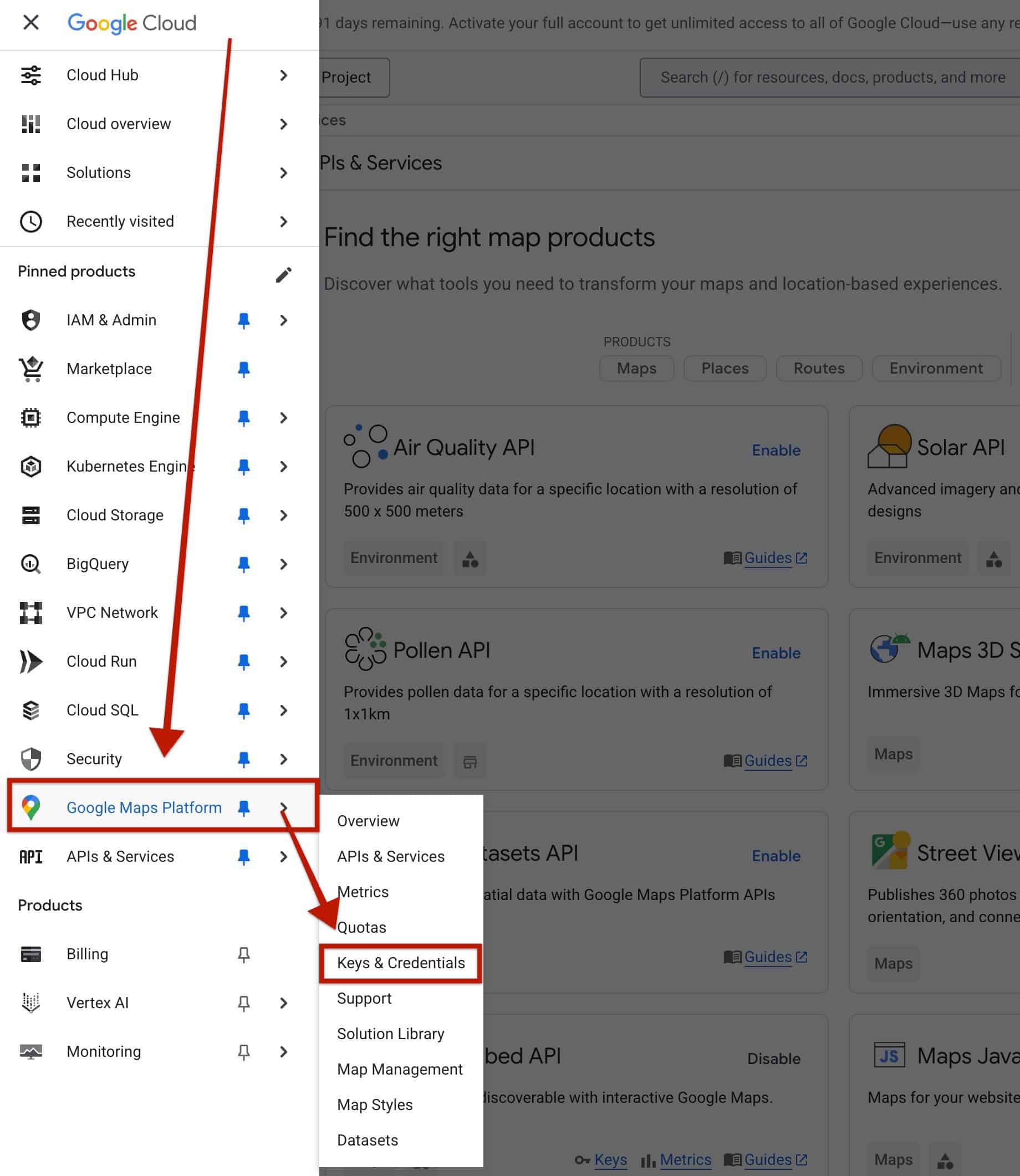Screen dimensions: 1020x1176
Task: Unpin Marketplace from pinned products
Action: coord(243,369)
